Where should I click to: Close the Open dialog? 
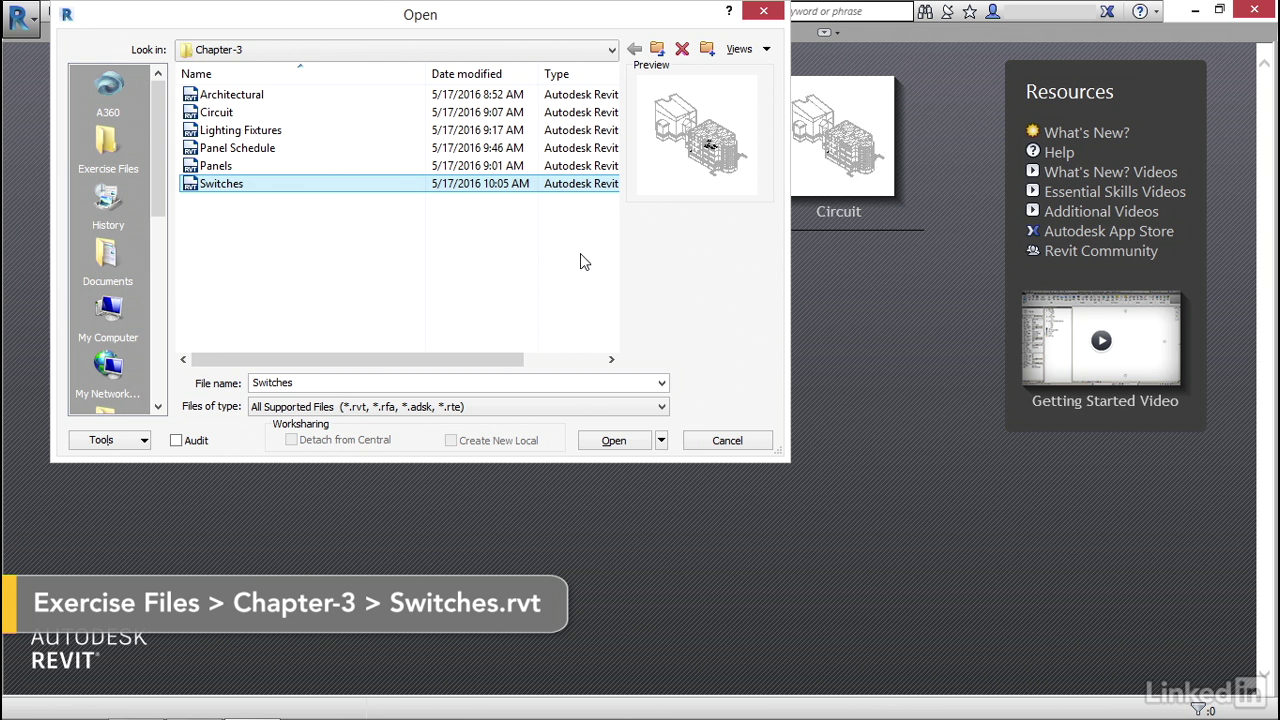pos(763,11)
